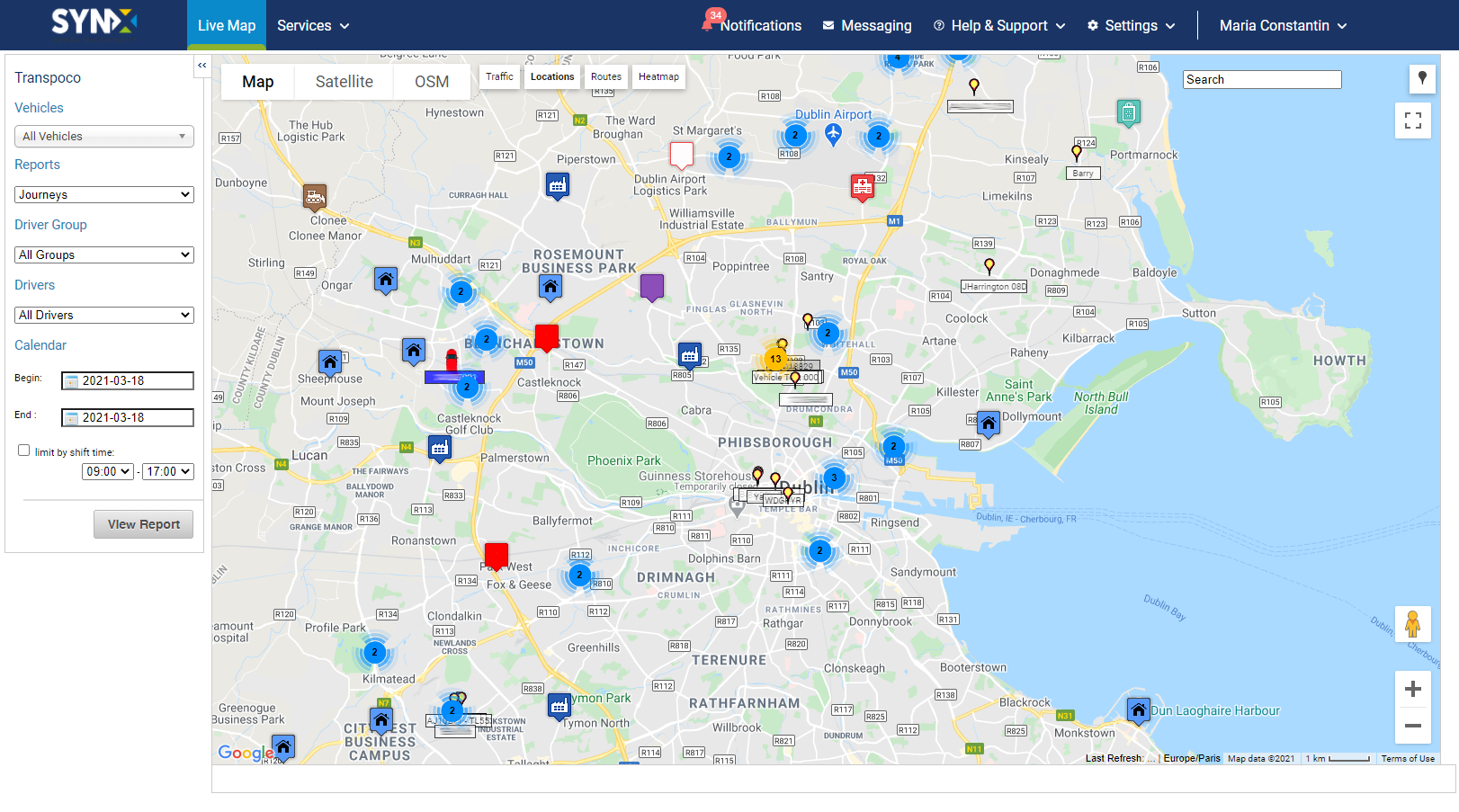The width and height of the screenshot is (1459, 812).
Task: Click the 13-vehicle cluster marker near Drumcondra
Action: click(775, 358)
